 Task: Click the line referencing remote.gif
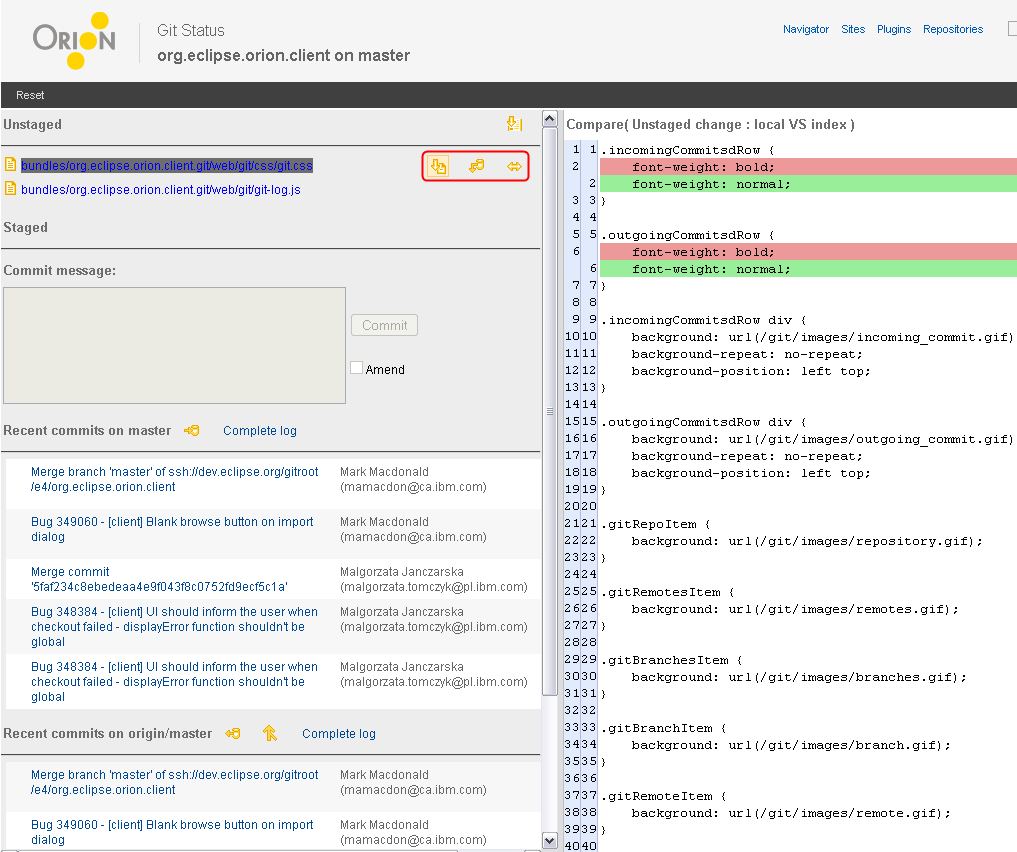coord(791,814)
